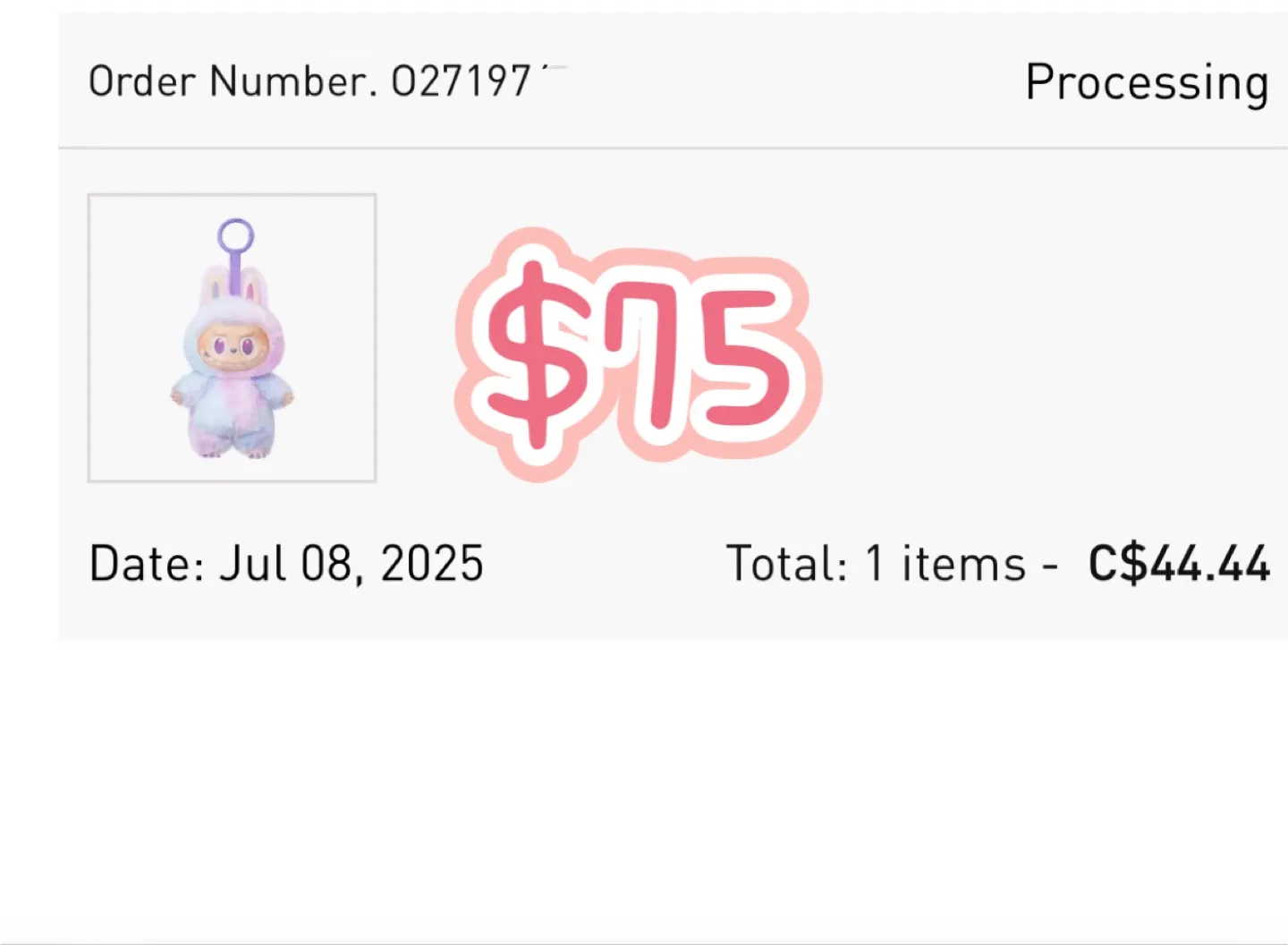Click the C$44.44 order total price
Screen dimensions: 1288x945
point(1179,564)
